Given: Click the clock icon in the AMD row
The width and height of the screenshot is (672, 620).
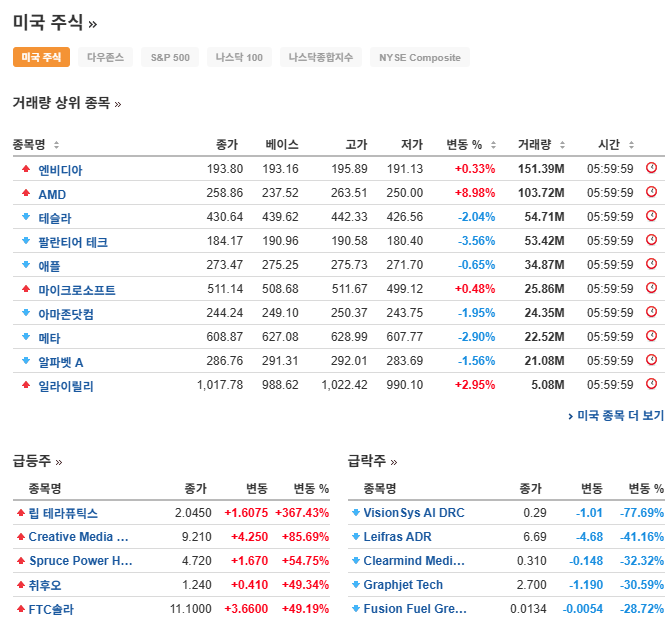Looking at the screenshot, I should coord(651,192).
